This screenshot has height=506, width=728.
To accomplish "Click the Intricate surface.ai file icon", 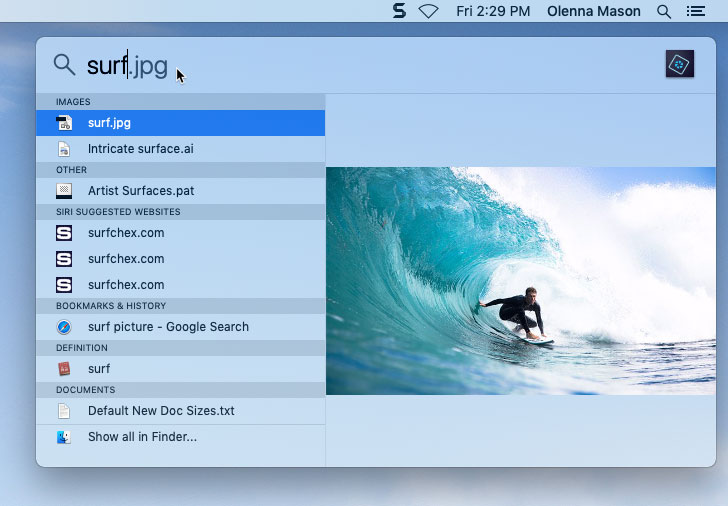I will (x=64, y=149).
